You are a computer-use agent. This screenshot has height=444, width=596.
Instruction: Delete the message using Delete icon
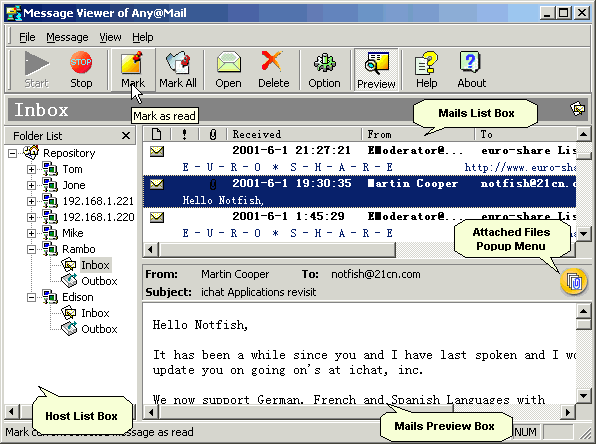273,70
